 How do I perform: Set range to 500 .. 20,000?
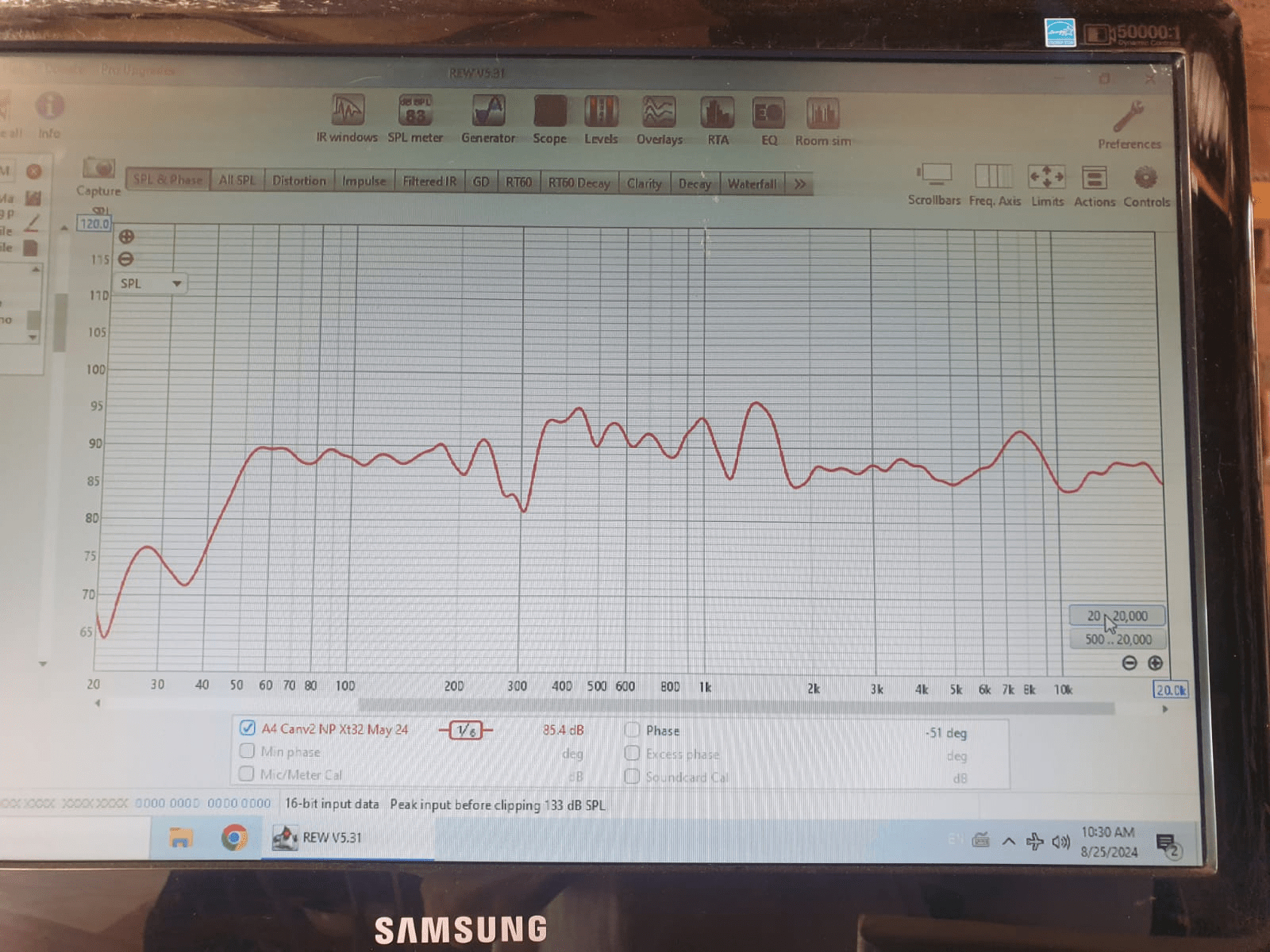pyautogui.click(x=1117, y=639)
